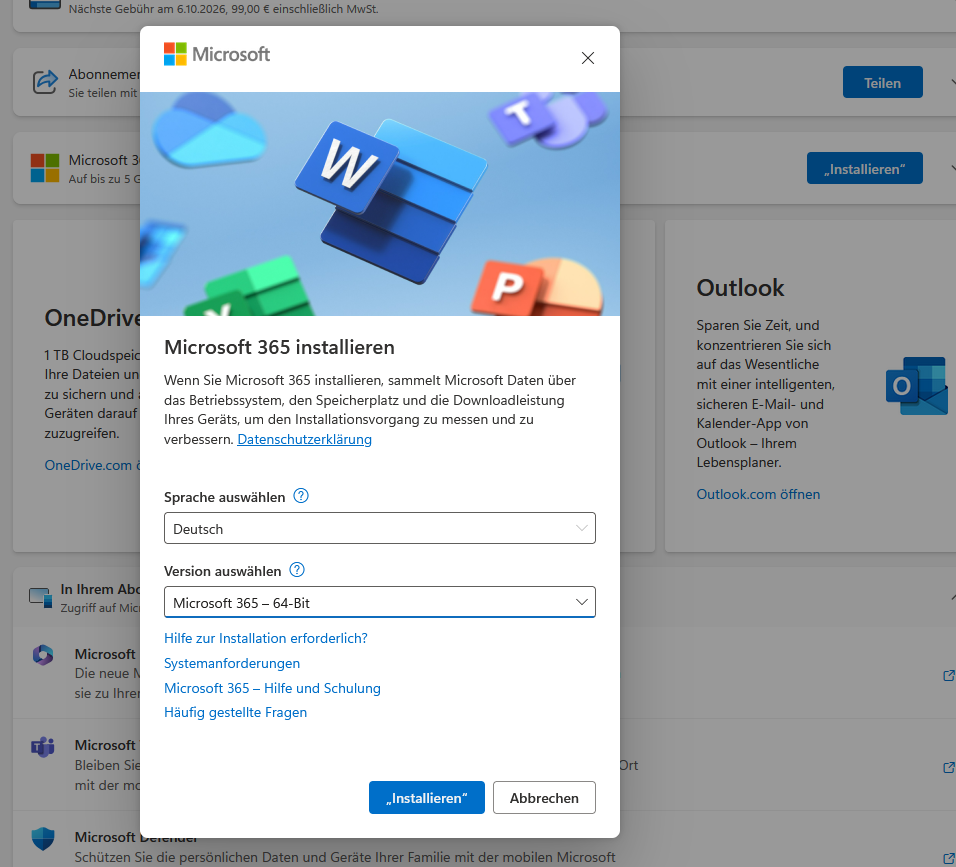Click the Microsoft Copilot 365 app icon
The width and height of the screenshot is (956, 867).
tap(43, 655)
